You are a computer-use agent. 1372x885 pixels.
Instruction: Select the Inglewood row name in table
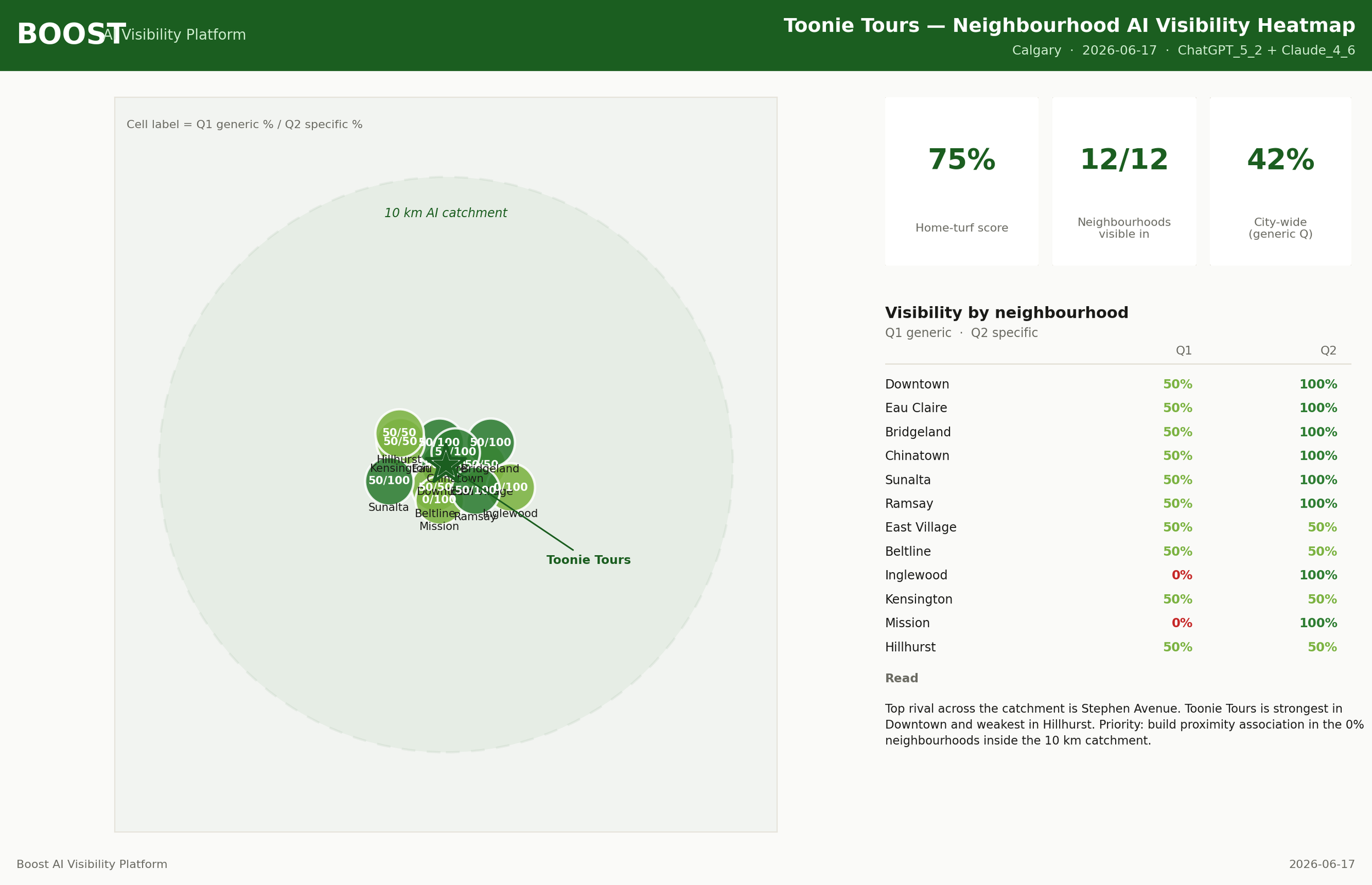[916, 575]
